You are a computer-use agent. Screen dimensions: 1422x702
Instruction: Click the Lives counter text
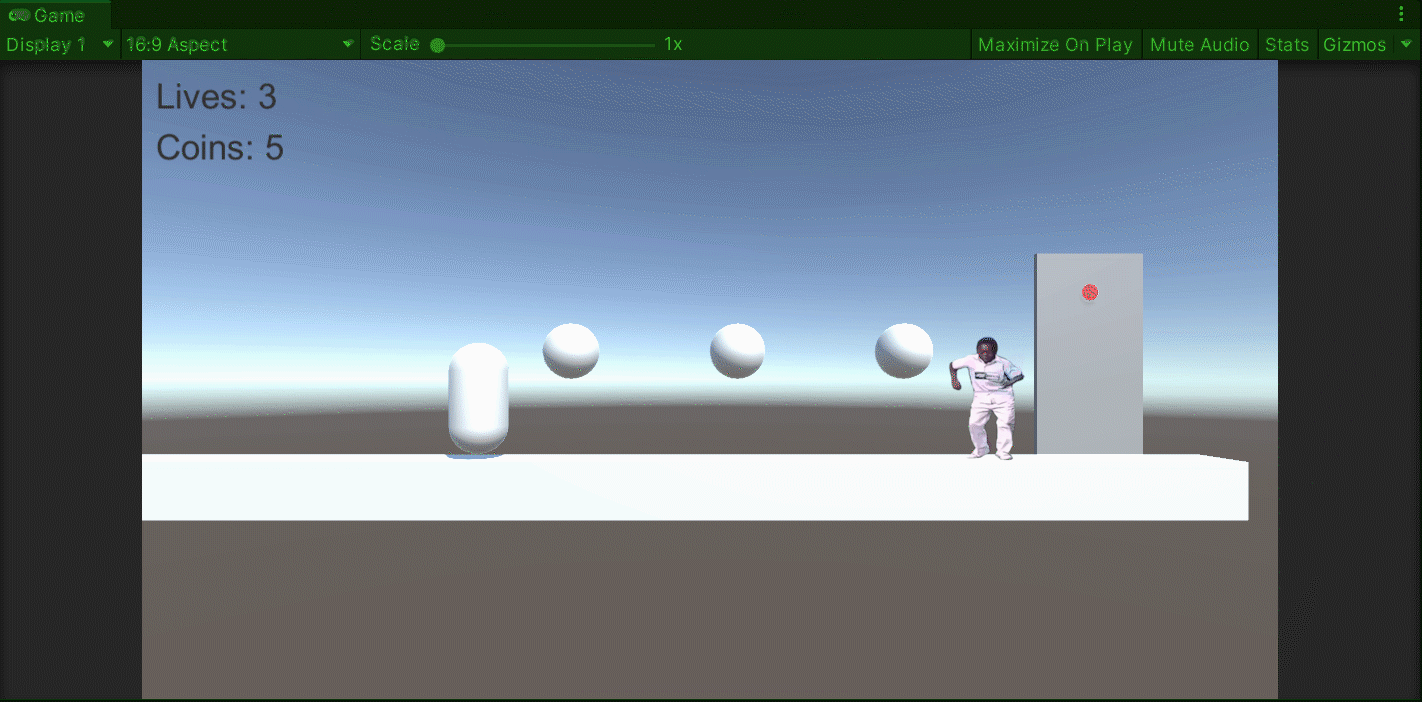(215, 97)
